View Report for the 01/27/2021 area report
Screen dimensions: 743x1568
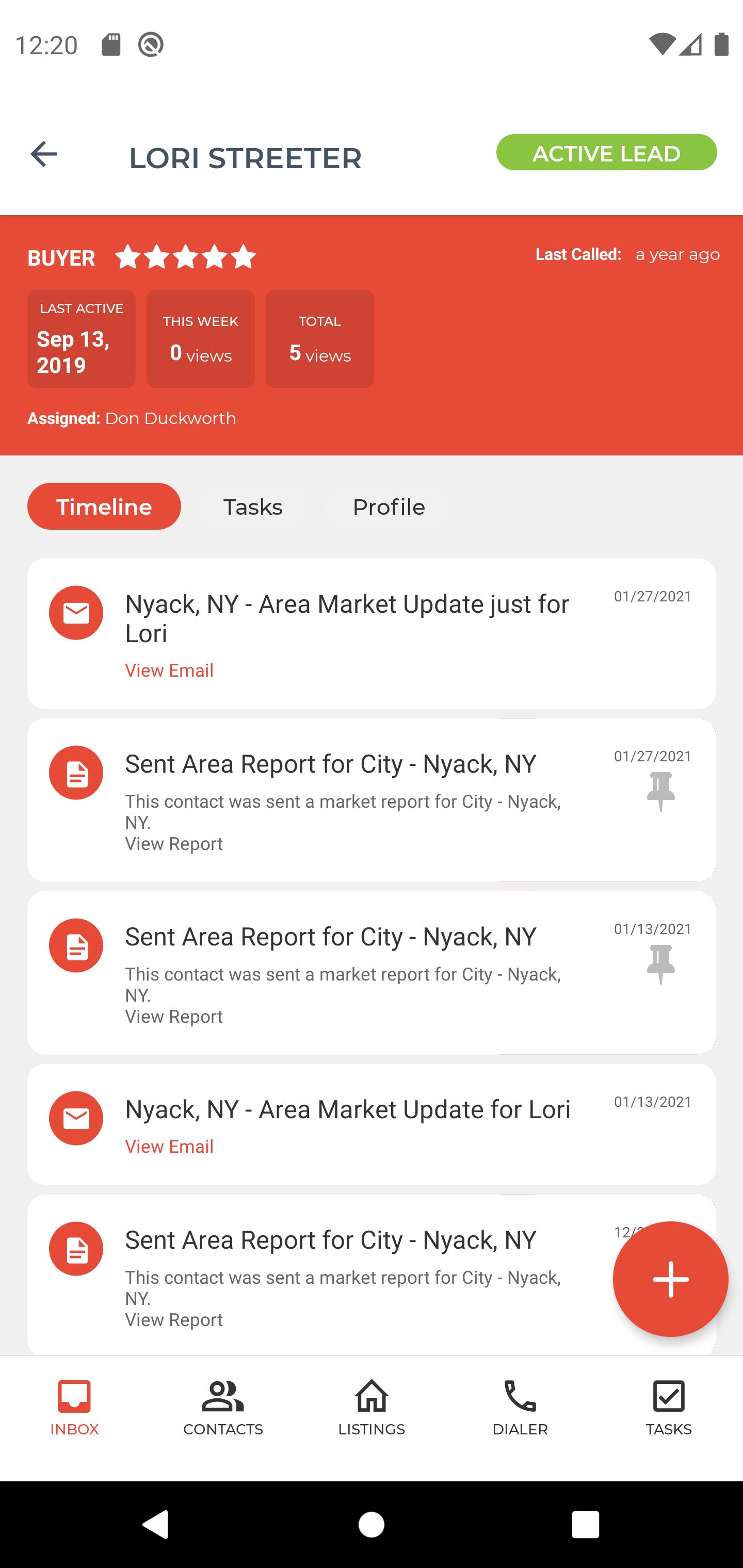[173, 844]
